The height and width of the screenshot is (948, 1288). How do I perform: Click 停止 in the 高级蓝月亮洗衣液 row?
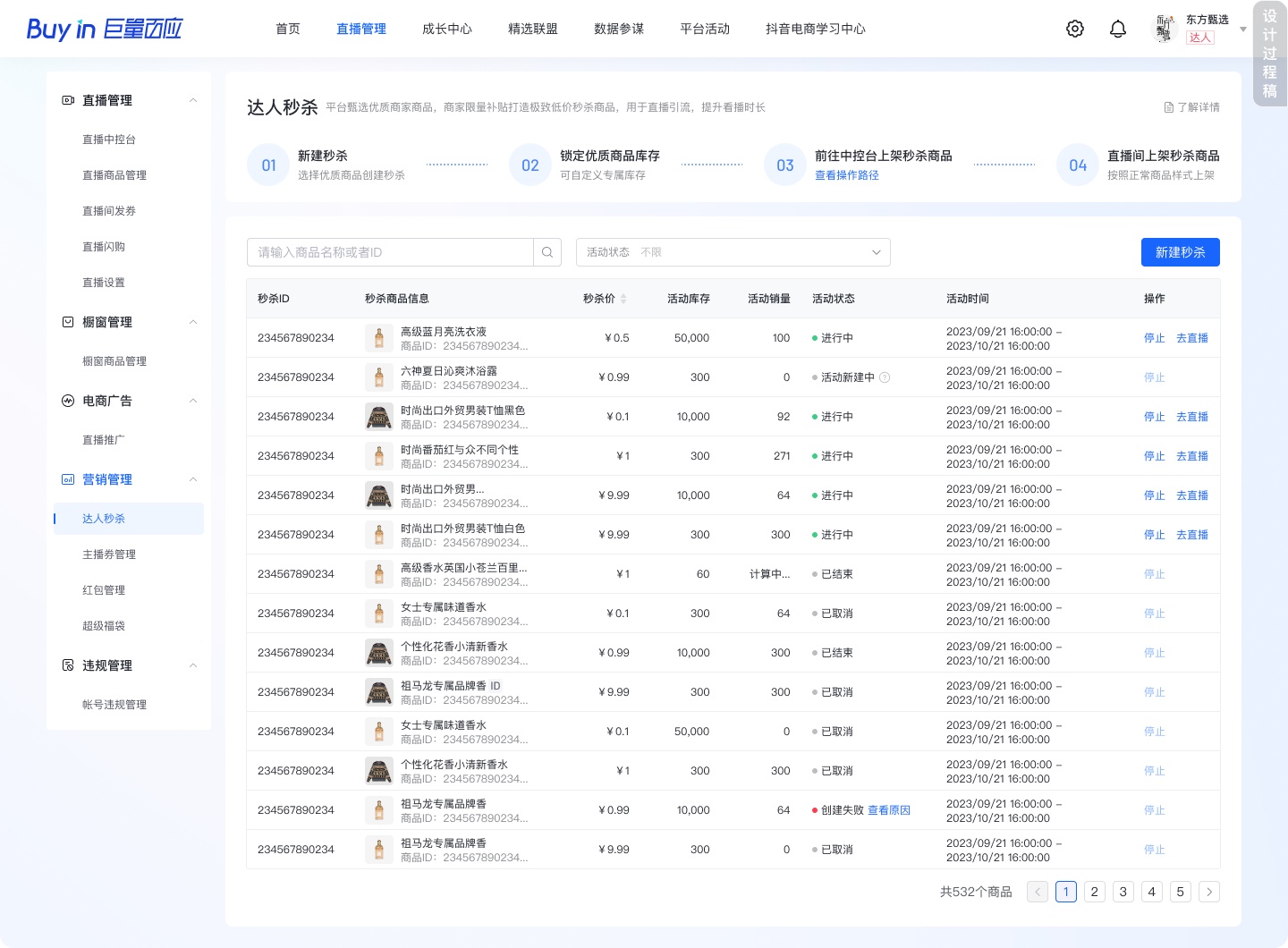[1155, 338]
